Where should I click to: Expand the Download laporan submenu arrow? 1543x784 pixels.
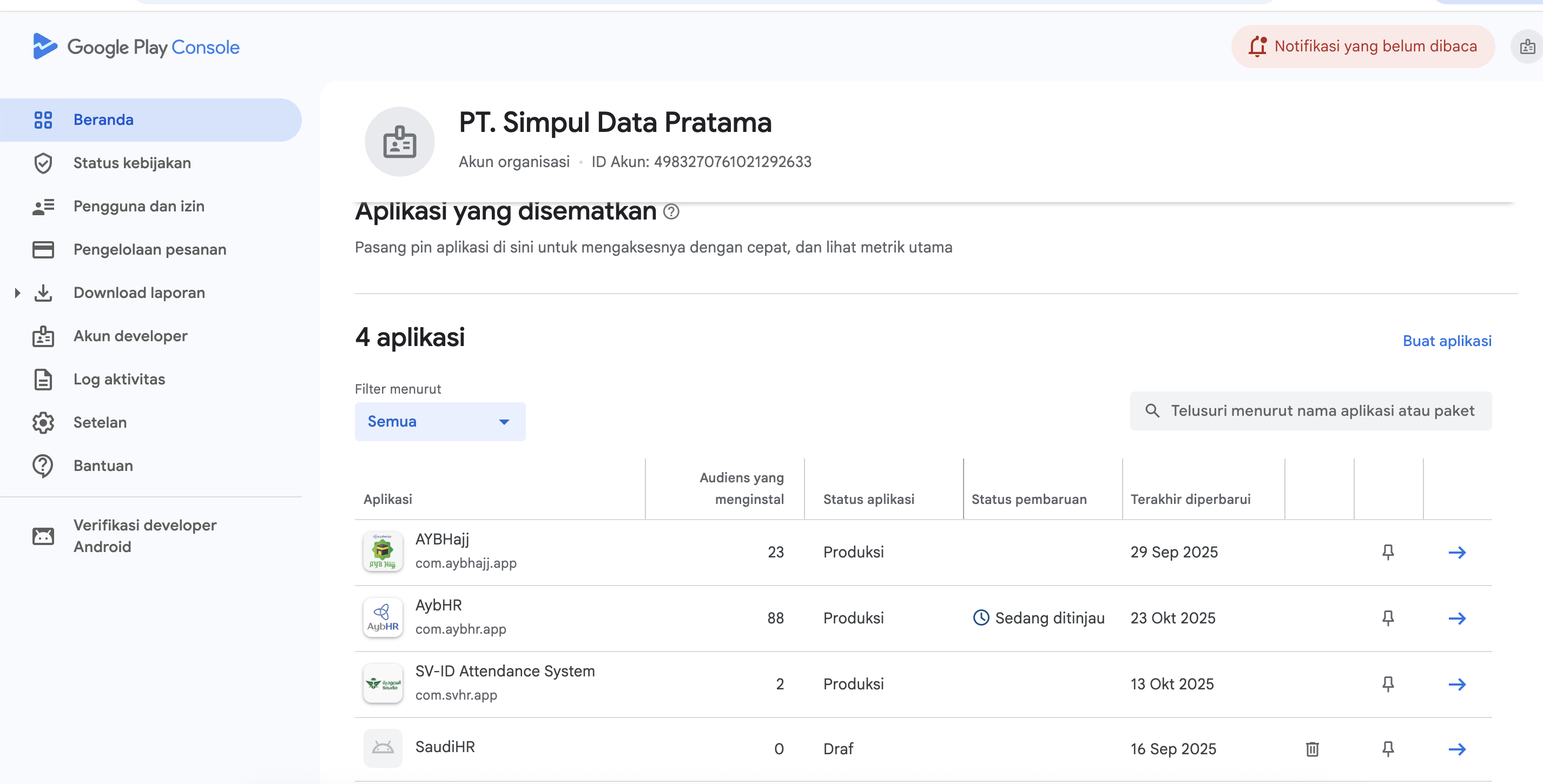coord(17,293)
